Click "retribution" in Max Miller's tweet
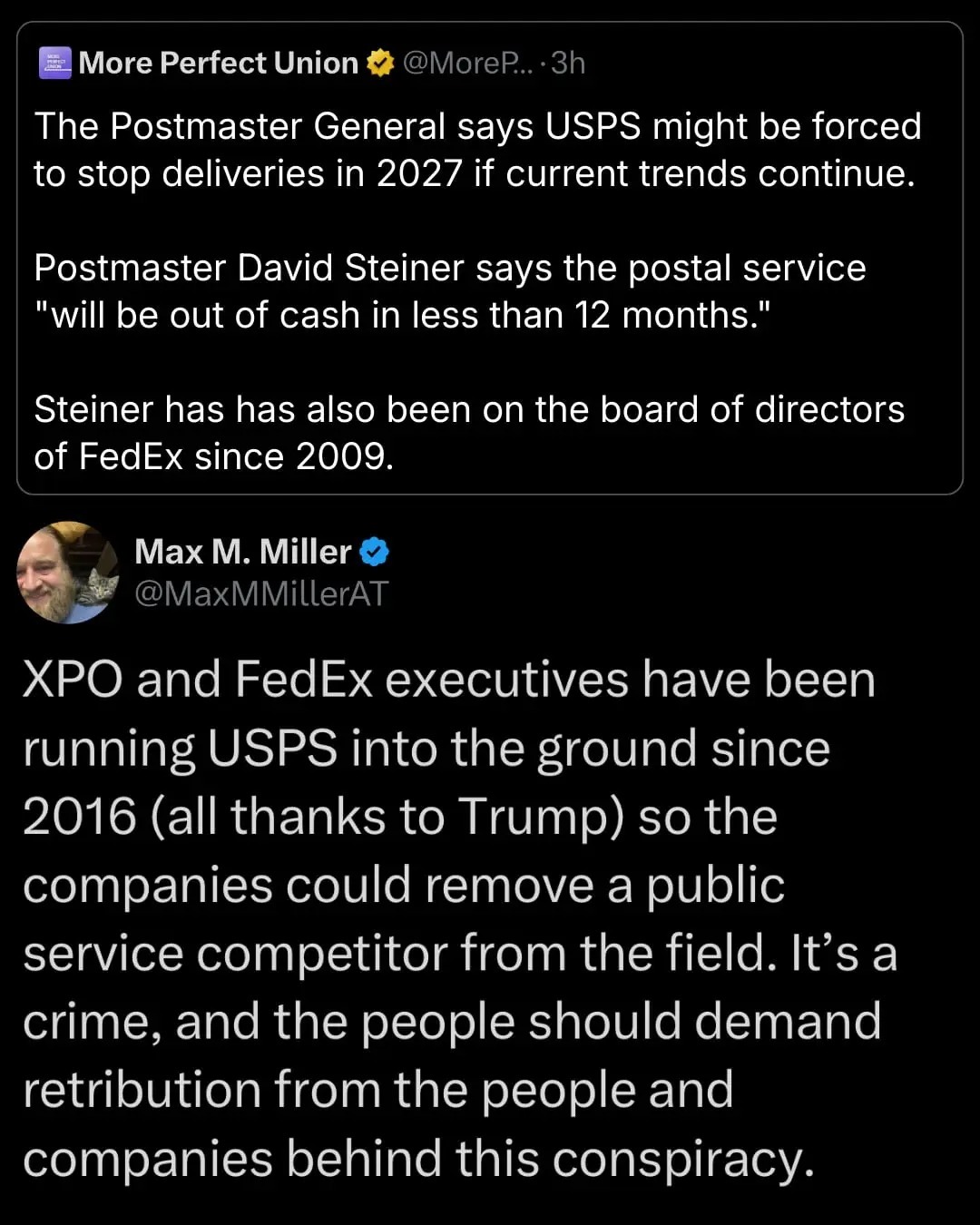 142,1090
